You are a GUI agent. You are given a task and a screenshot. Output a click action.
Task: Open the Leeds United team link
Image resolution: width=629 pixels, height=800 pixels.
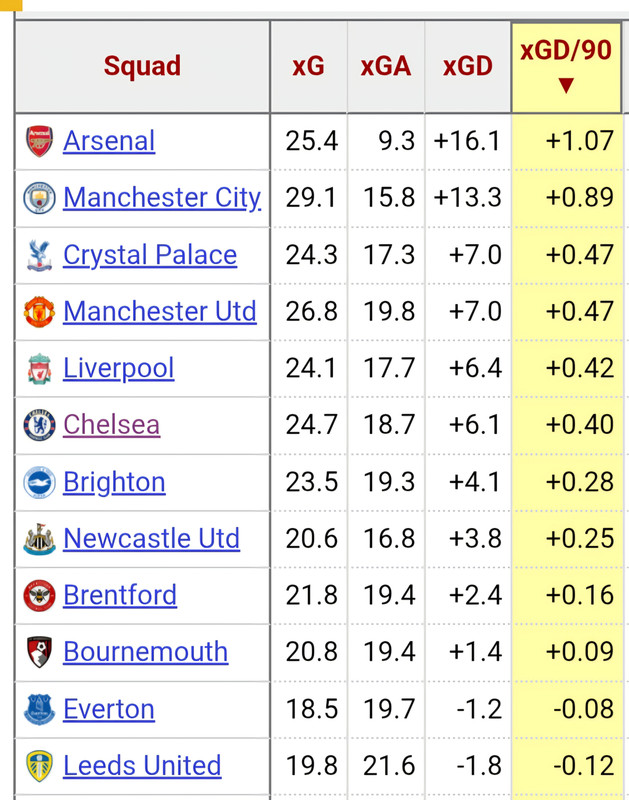(x=142, y=766)
